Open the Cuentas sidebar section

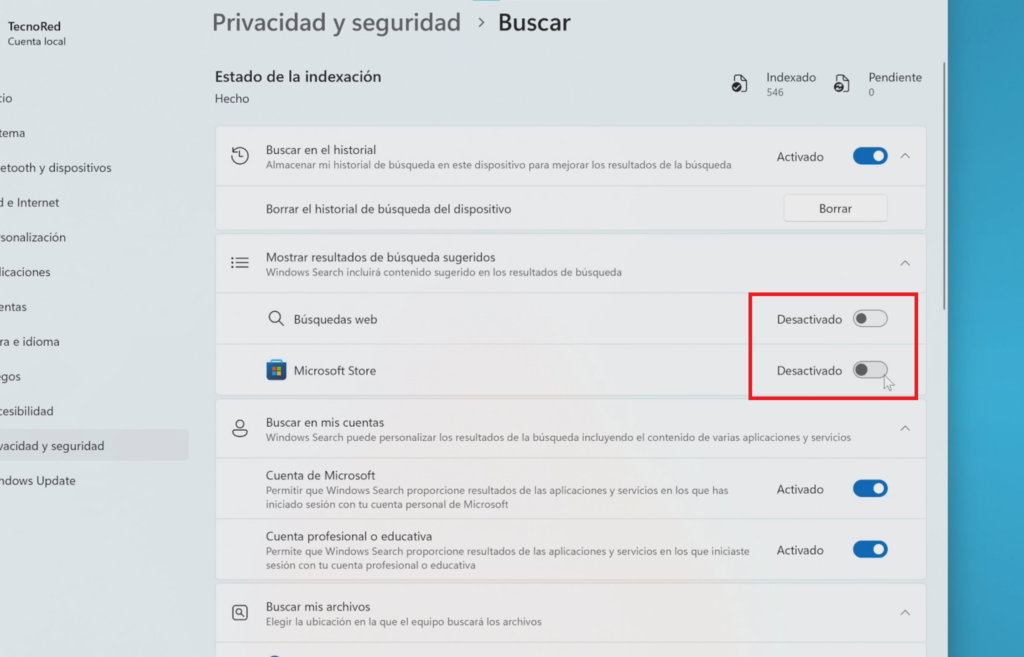pos(13,307)
